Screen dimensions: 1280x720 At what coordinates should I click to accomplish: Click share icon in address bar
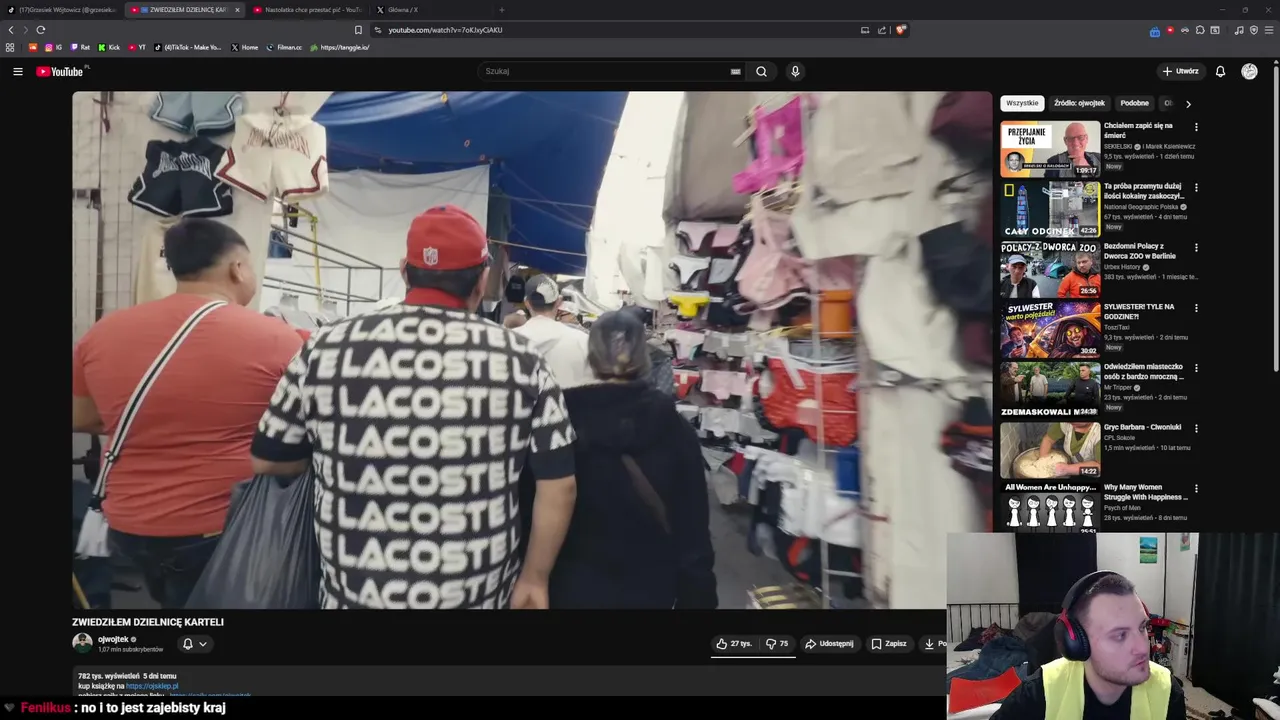point(882,30)
